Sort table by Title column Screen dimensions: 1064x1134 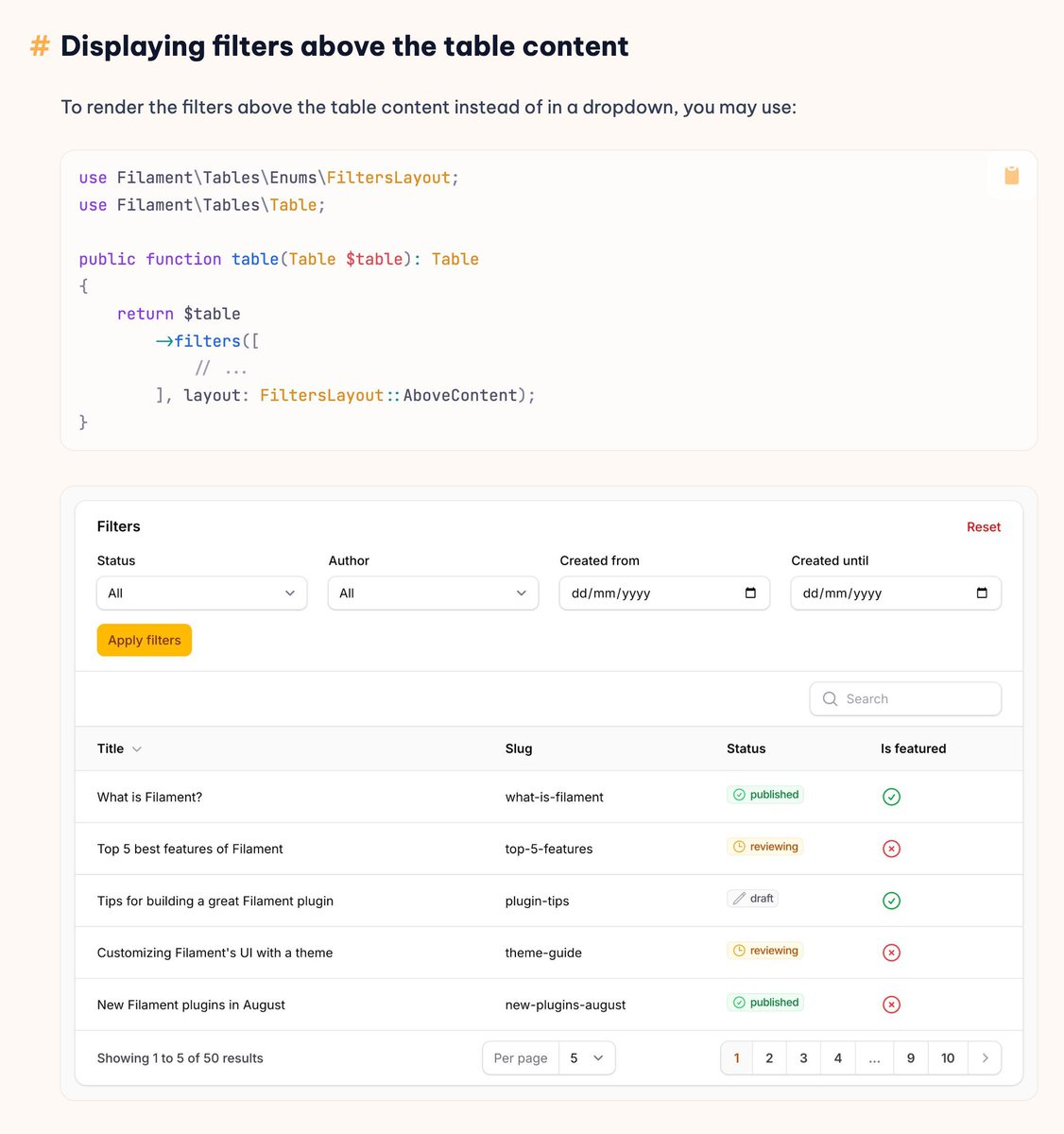coord(119,748)
